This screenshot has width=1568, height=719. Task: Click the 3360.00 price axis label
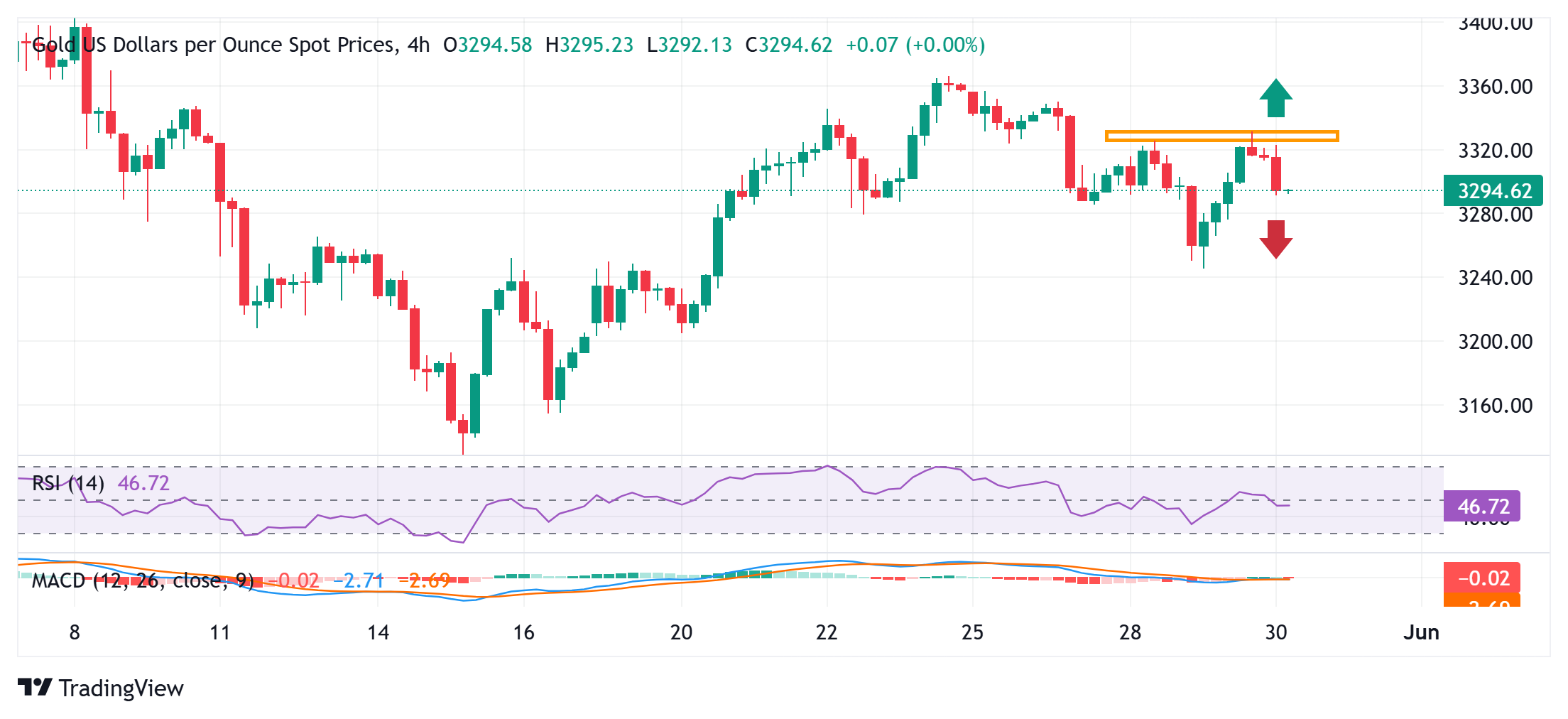coord(1494,87)
